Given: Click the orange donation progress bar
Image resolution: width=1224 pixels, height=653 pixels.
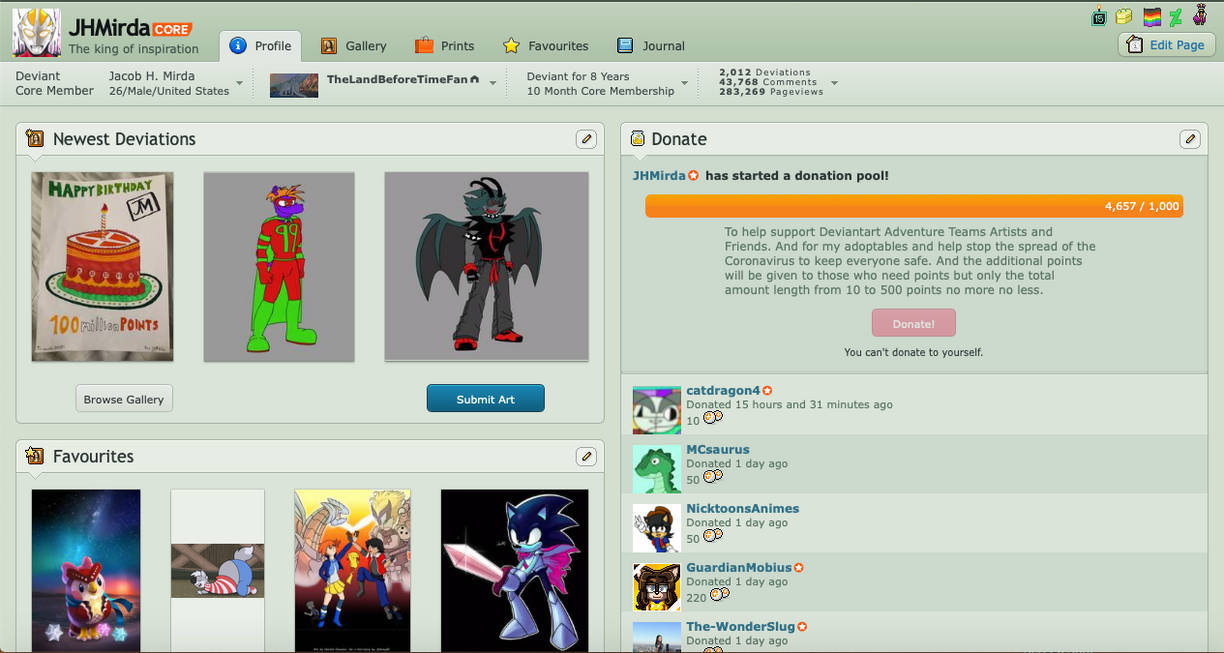Looking at the screenshot, I should pyautogui.click(x=914, y=206).
